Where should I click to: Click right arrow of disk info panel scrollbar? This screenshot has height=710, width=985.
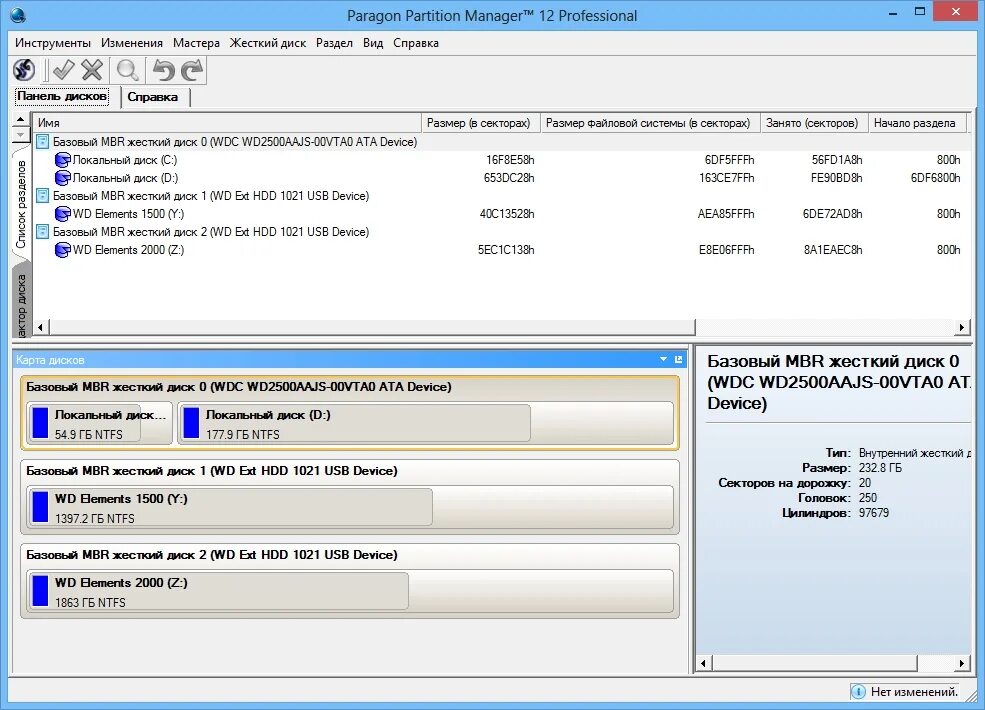[x=962, y=664]
